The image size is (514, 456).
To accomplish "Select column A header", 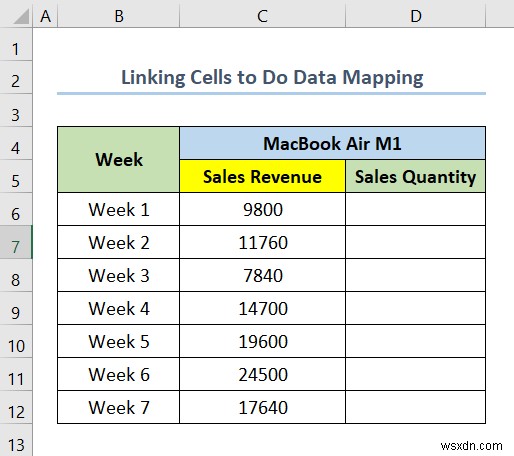I will click(x=45, y=16).
